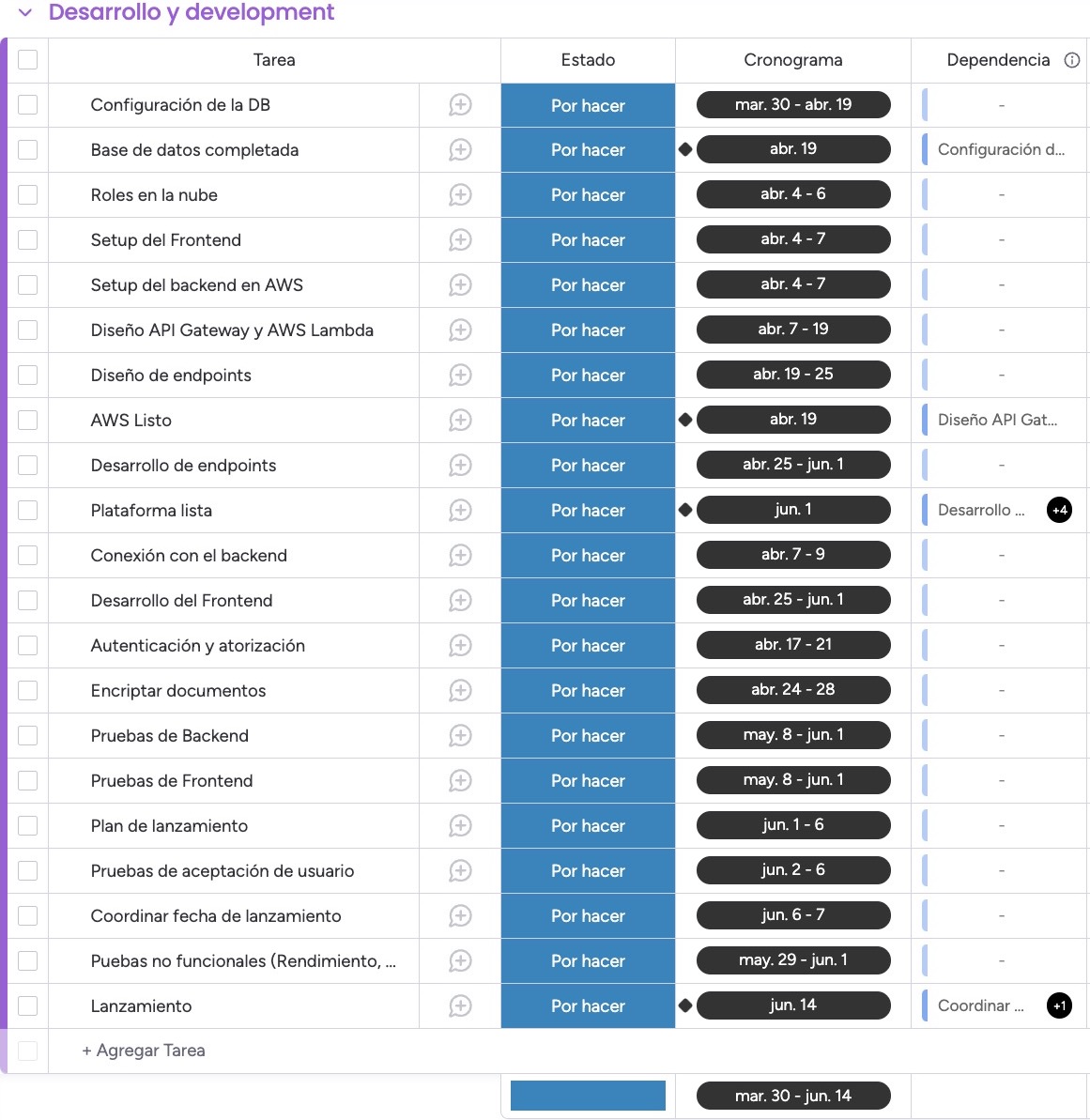The width and height of the screenshot is (1090, 1120).
Task: Click the milestone diamond for Base de datos completada
Action: (685, 148)
